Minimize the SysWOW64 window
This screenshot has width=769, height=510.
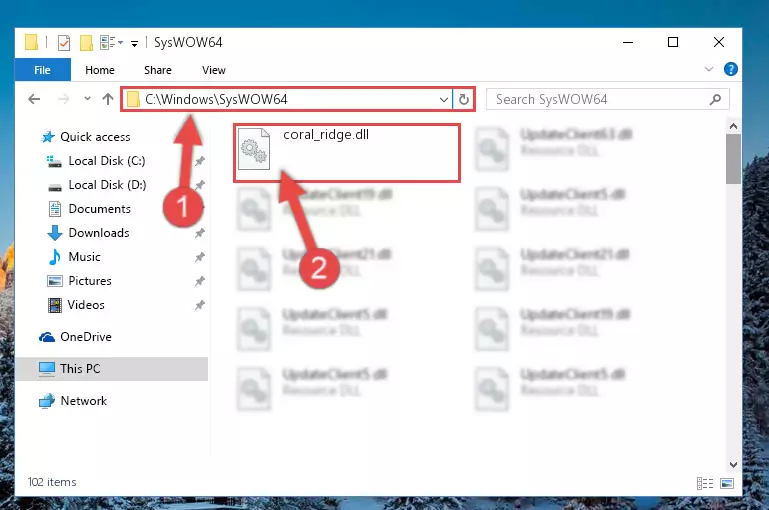click(x=628, y=43)
